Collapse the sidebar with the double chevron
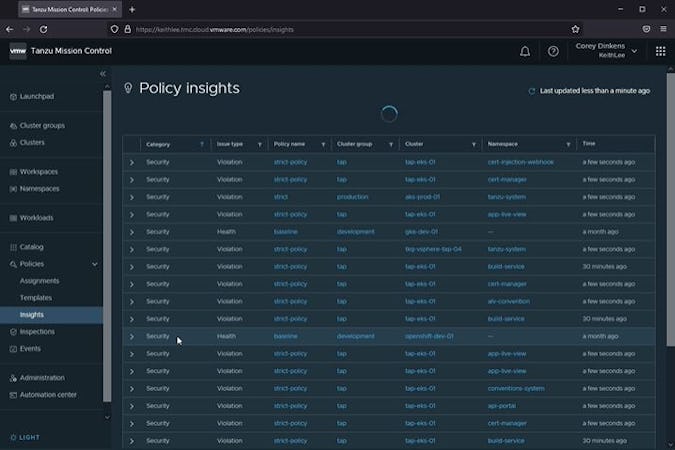This screenshot has height=450, width=675. (103, 74)
